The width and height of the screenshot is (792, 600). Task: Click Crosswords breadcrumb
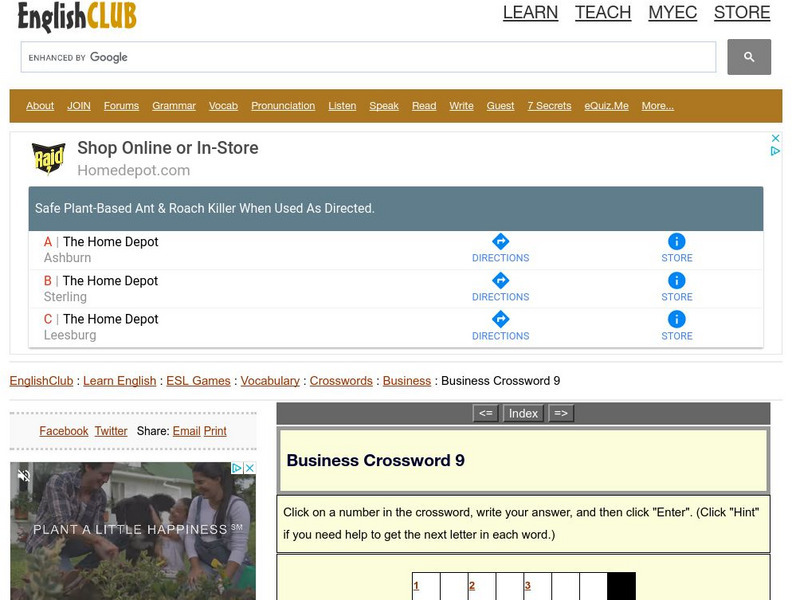click(x=341, y=381)
